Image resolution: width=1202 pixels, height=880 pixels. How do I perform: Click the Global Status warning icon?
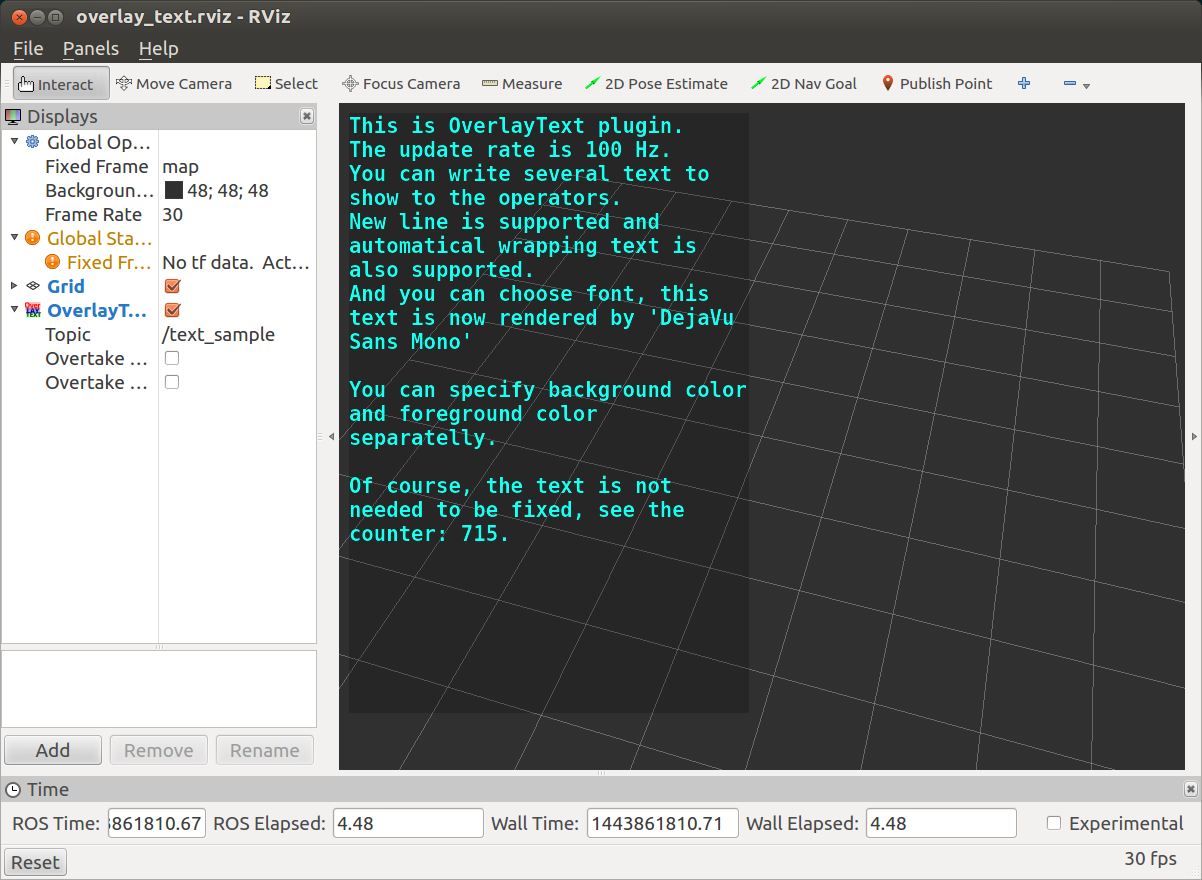[33, 238]
